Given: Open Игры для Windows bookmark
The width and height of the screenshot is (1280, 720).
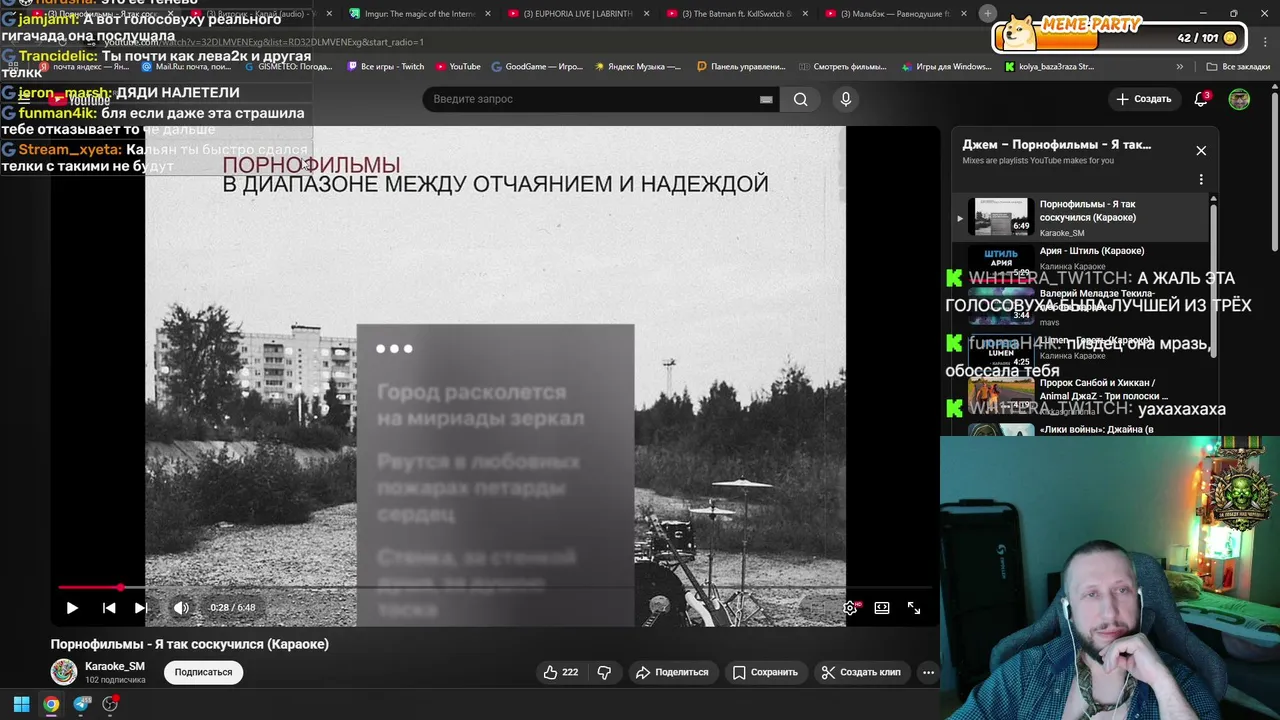Looking at the screenshot, I should [946, 67].
